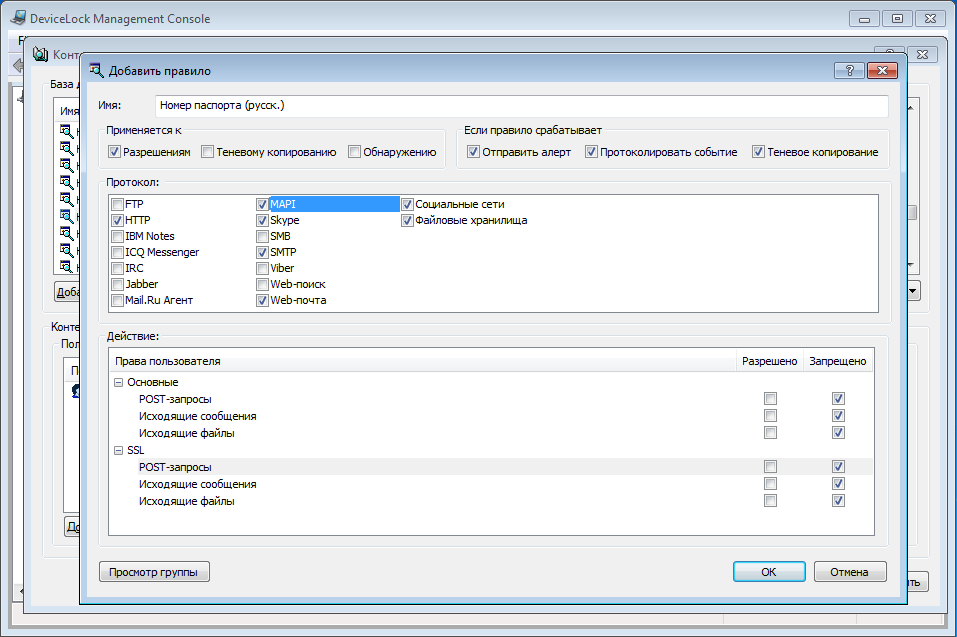
Task: Collapse the SSL rights group
Action: point(118,450)
